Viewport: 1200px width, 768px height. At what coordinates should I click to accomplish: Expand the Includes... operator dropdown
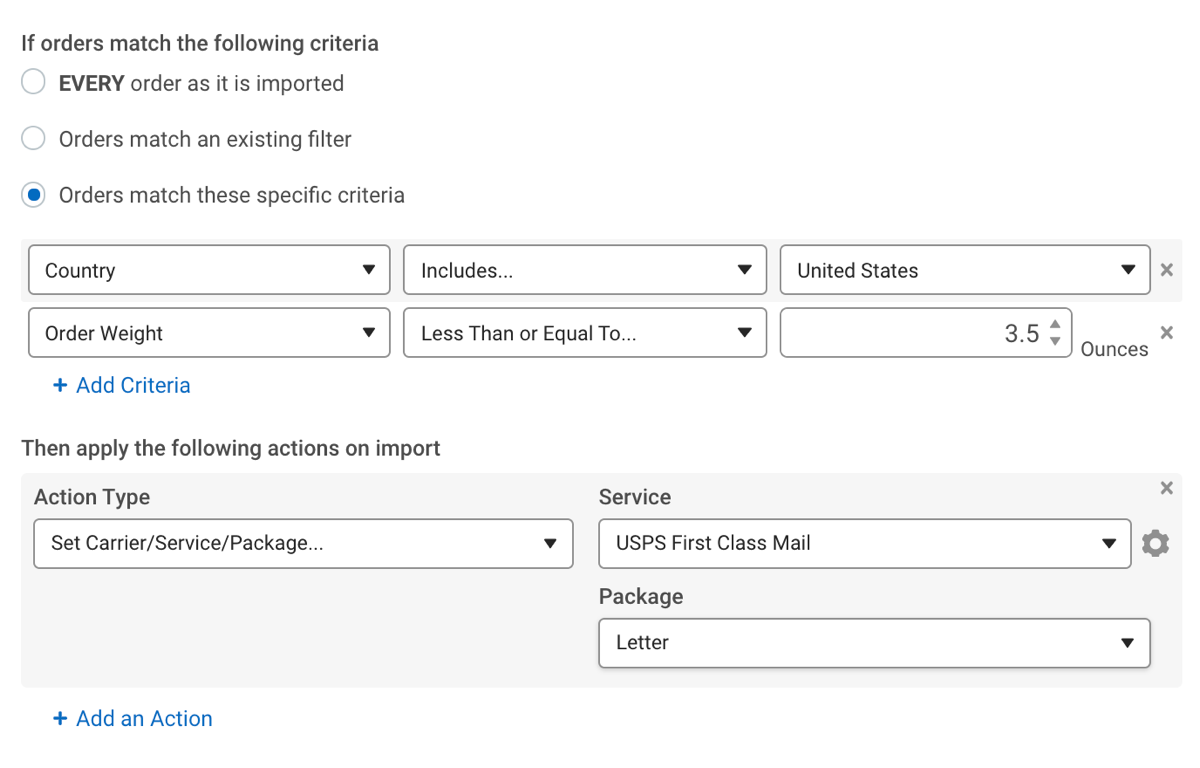[x=585, y=270]
